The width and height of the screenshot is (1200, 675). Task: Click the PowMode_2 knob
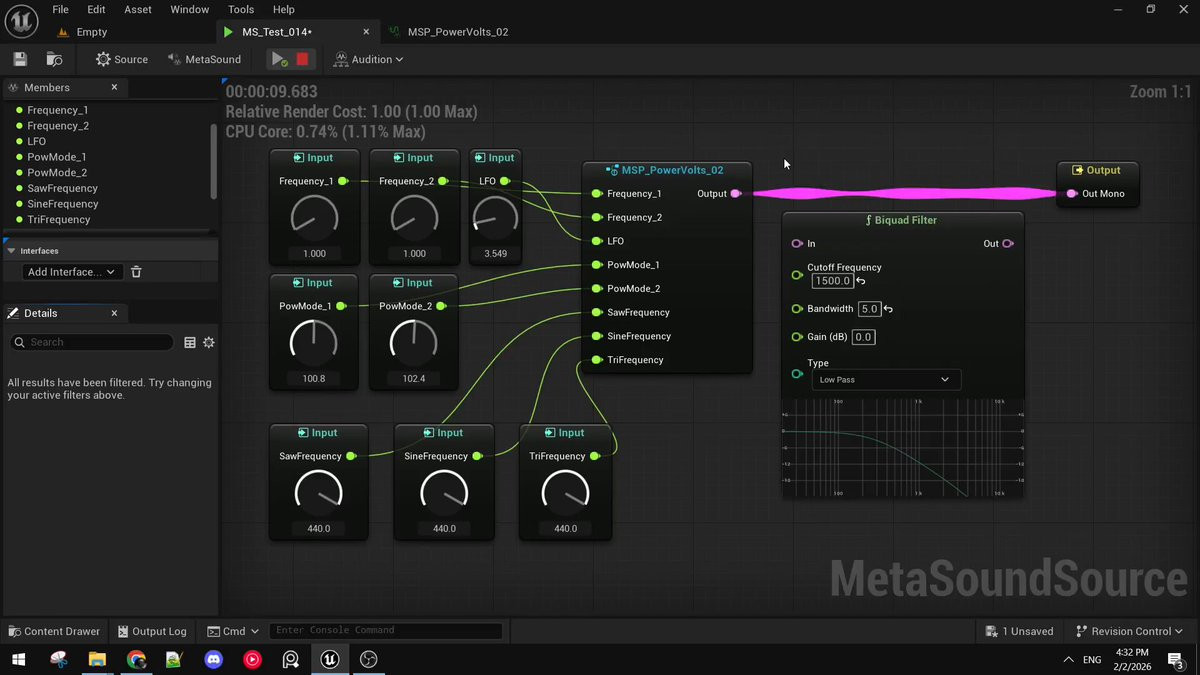point(414,343)
